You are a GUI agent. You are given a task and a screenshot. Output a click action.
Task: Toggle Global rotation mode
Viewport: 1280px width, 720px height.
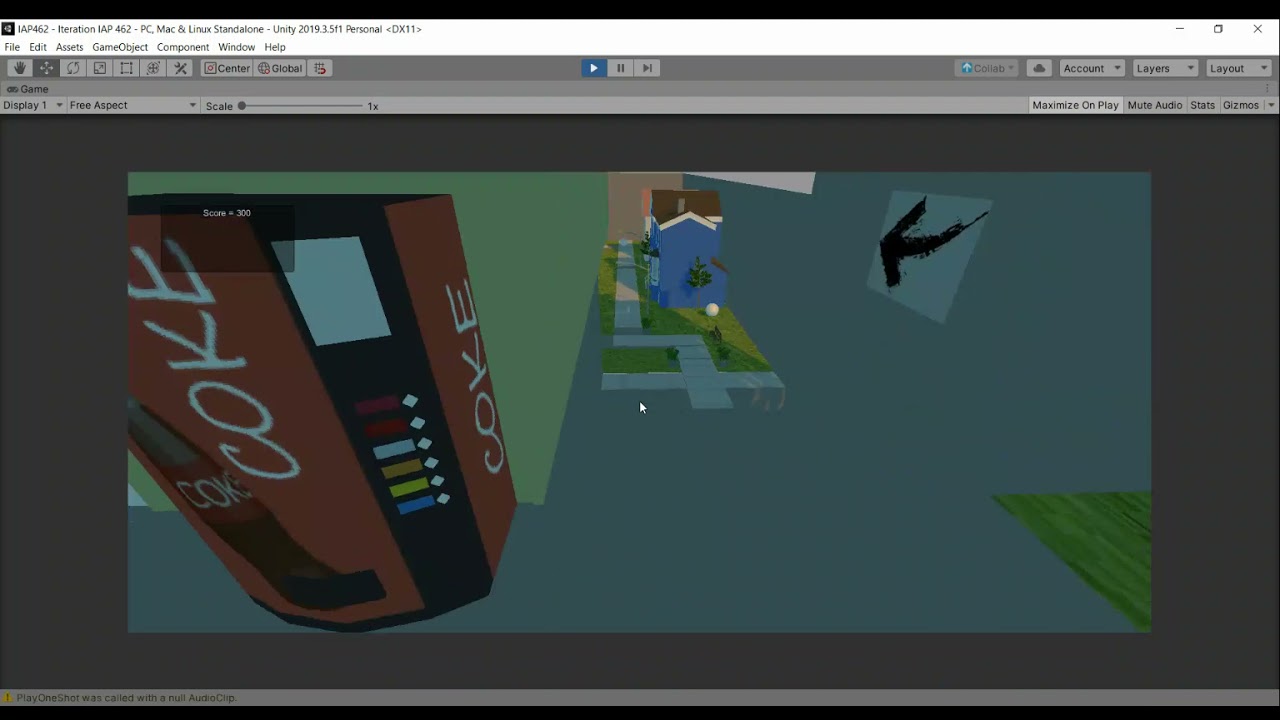[280, 68]
